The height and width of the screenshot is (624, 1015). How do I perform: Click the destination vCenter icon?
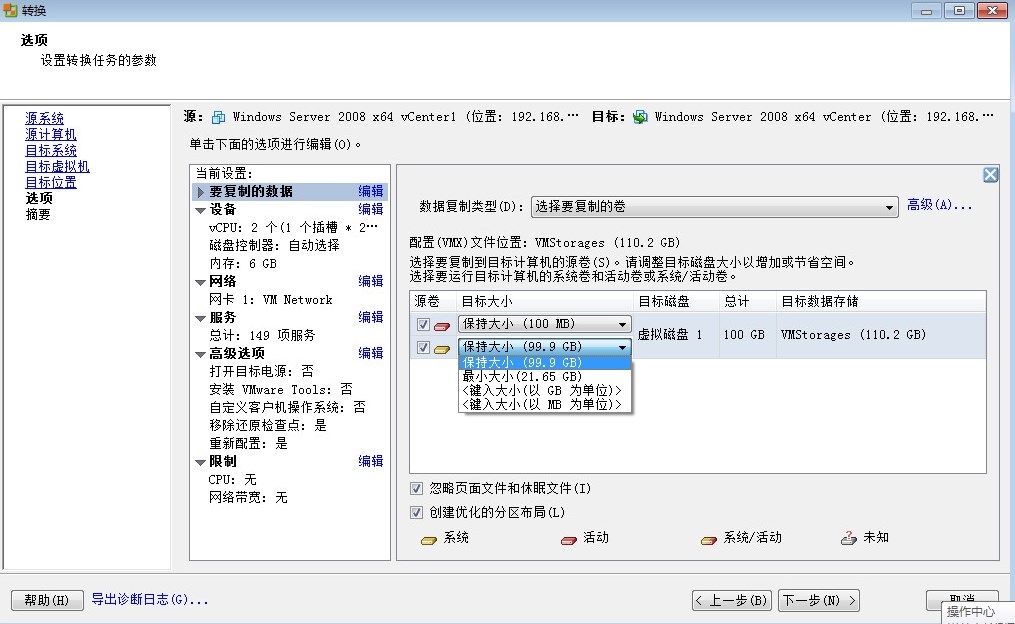[640, 117]
